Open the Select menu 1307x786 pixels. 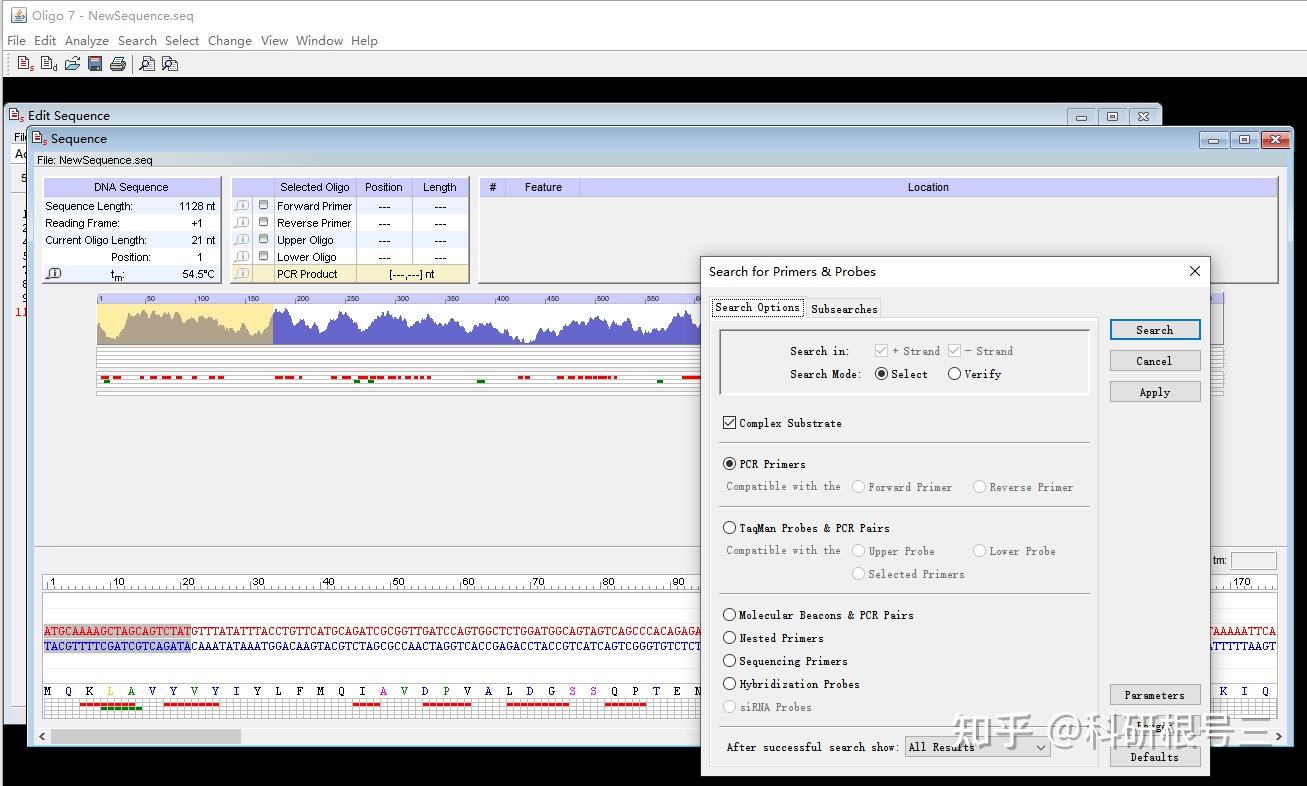tap(182, 41)
